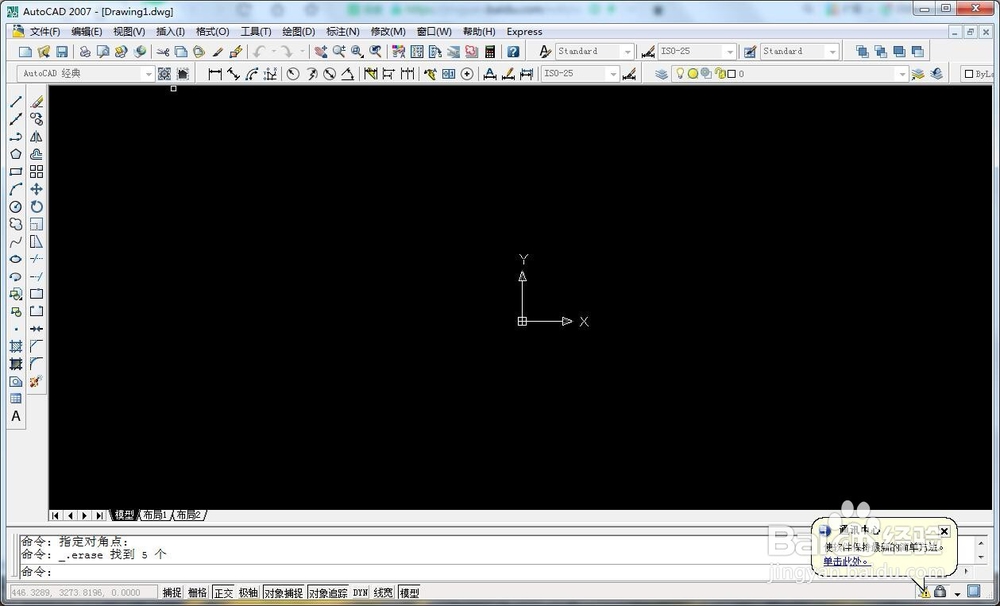Select the Revision Cloud tool
Viewport: 1000px width, 606px height.
click(x=16, y=224)
